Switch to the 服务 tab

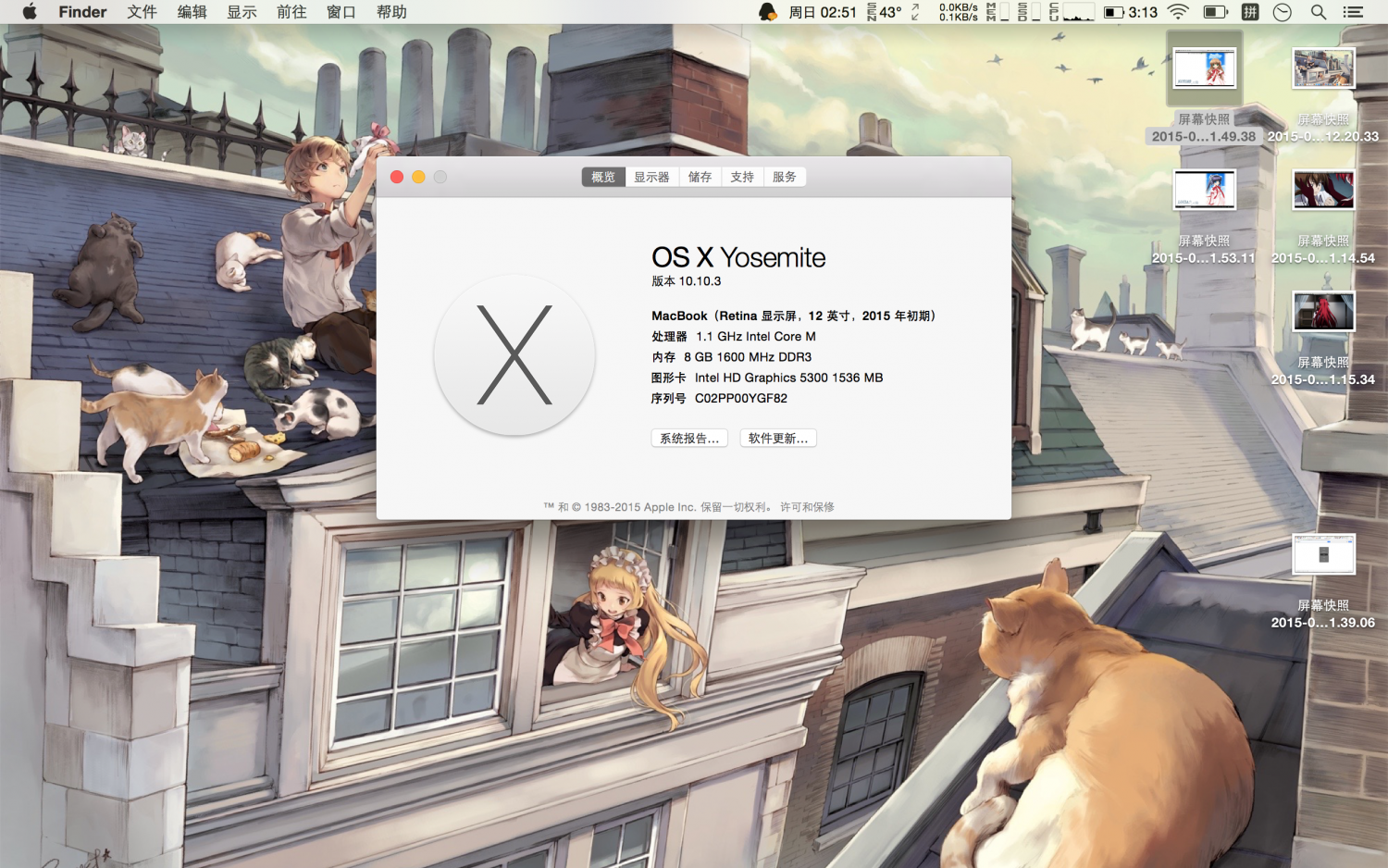click(785, 177)
